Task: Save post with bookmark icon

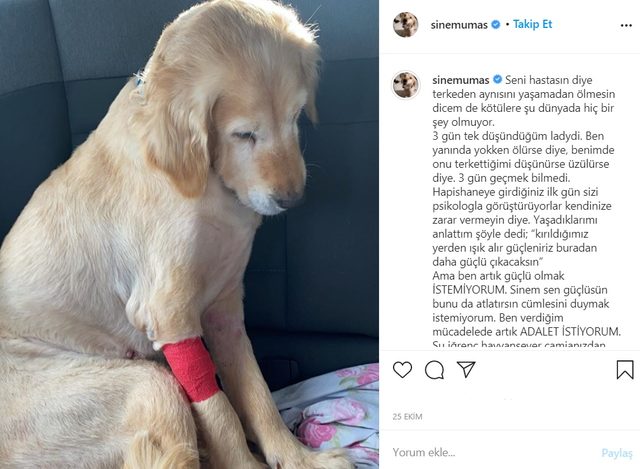Action: (x=624, y=369)
